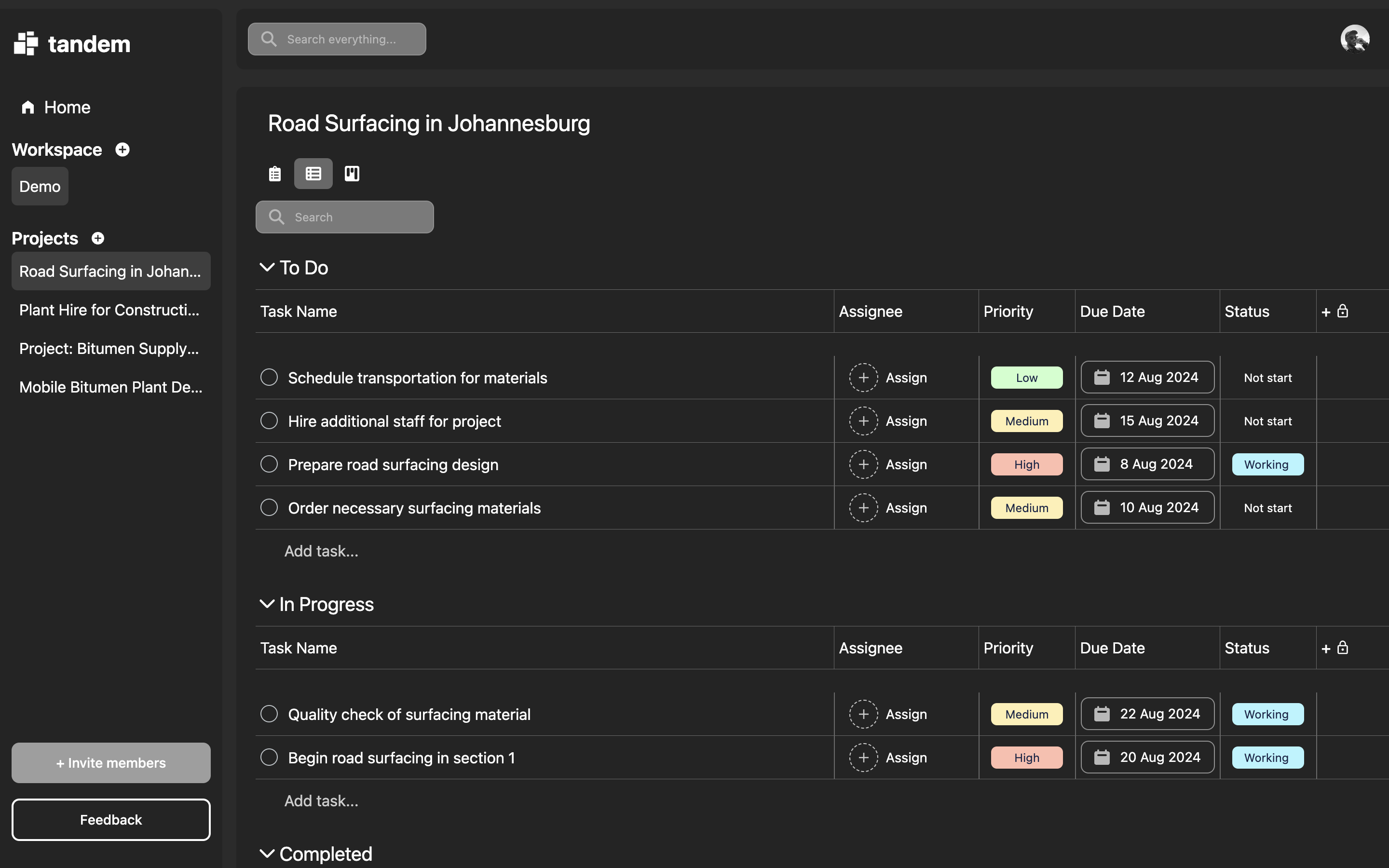Select the list view icon

[313, 174]
